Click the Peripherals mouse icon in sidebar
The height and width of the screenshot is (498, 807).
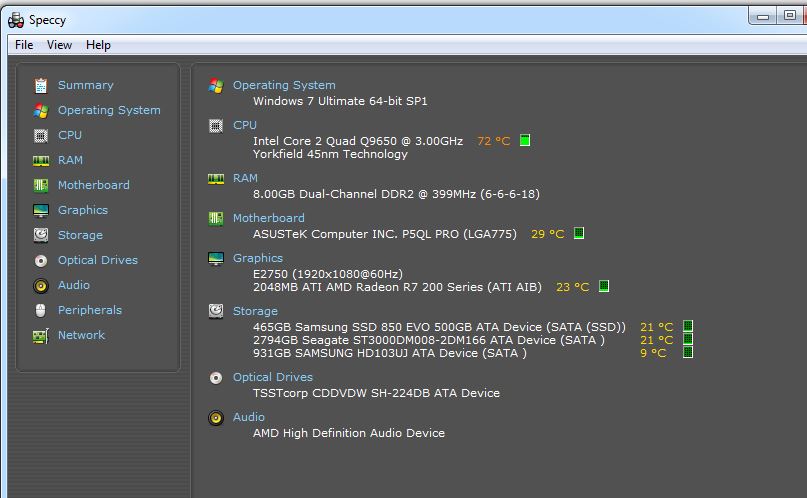point(40,310)
